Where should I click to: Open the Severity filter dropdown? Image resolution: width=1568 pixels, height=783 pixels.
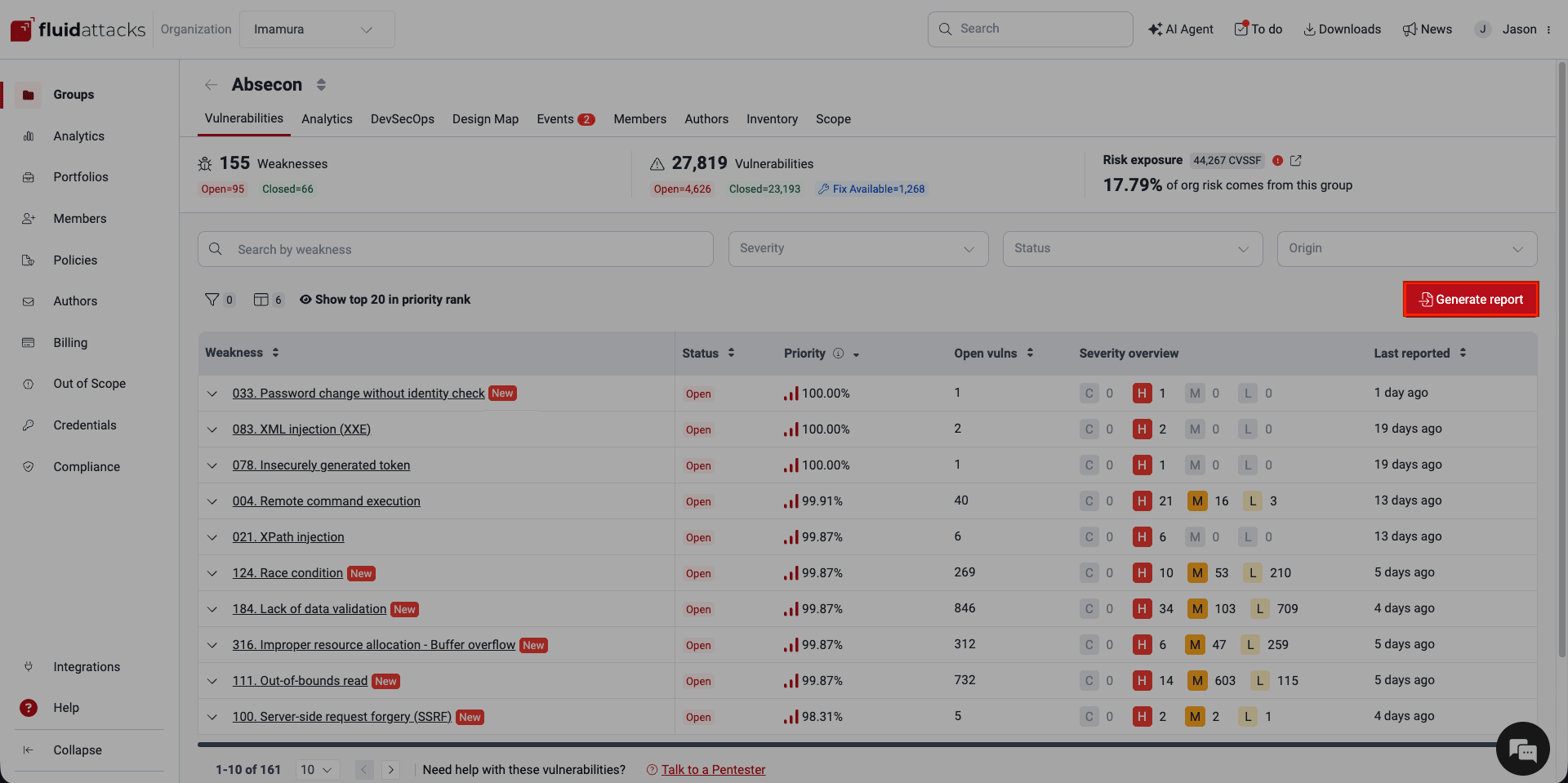(x=858, y=248)
